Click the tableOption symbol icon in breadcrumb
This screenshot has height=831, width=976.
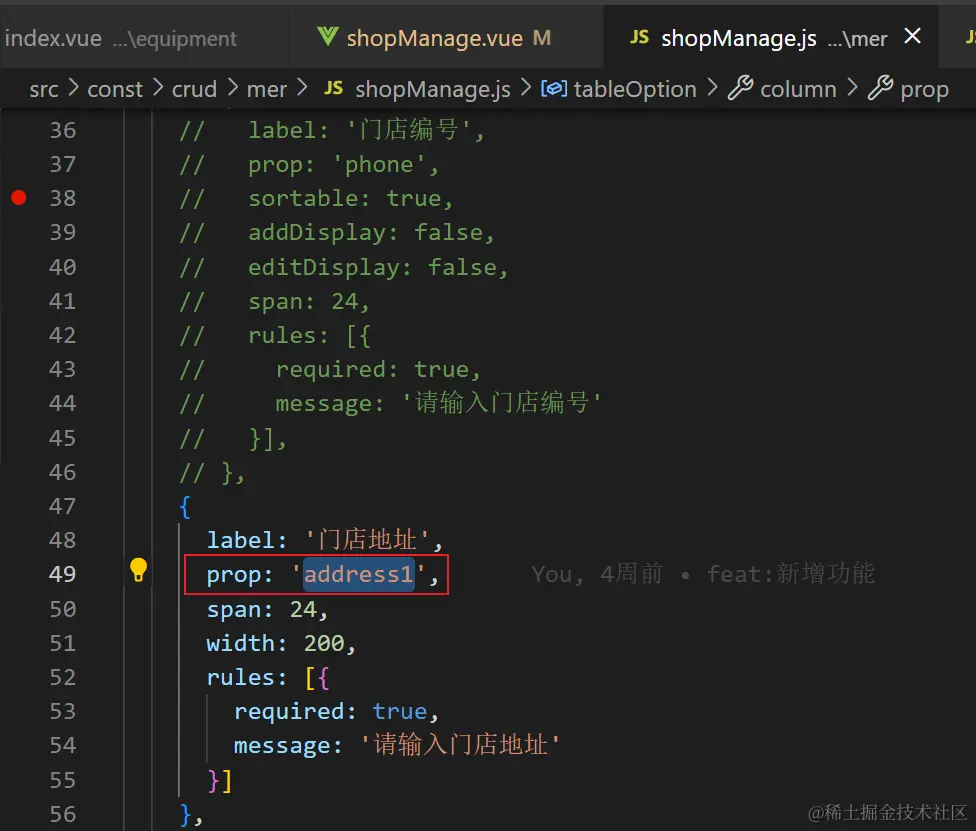pyautogui.click(x=555, y=89)
